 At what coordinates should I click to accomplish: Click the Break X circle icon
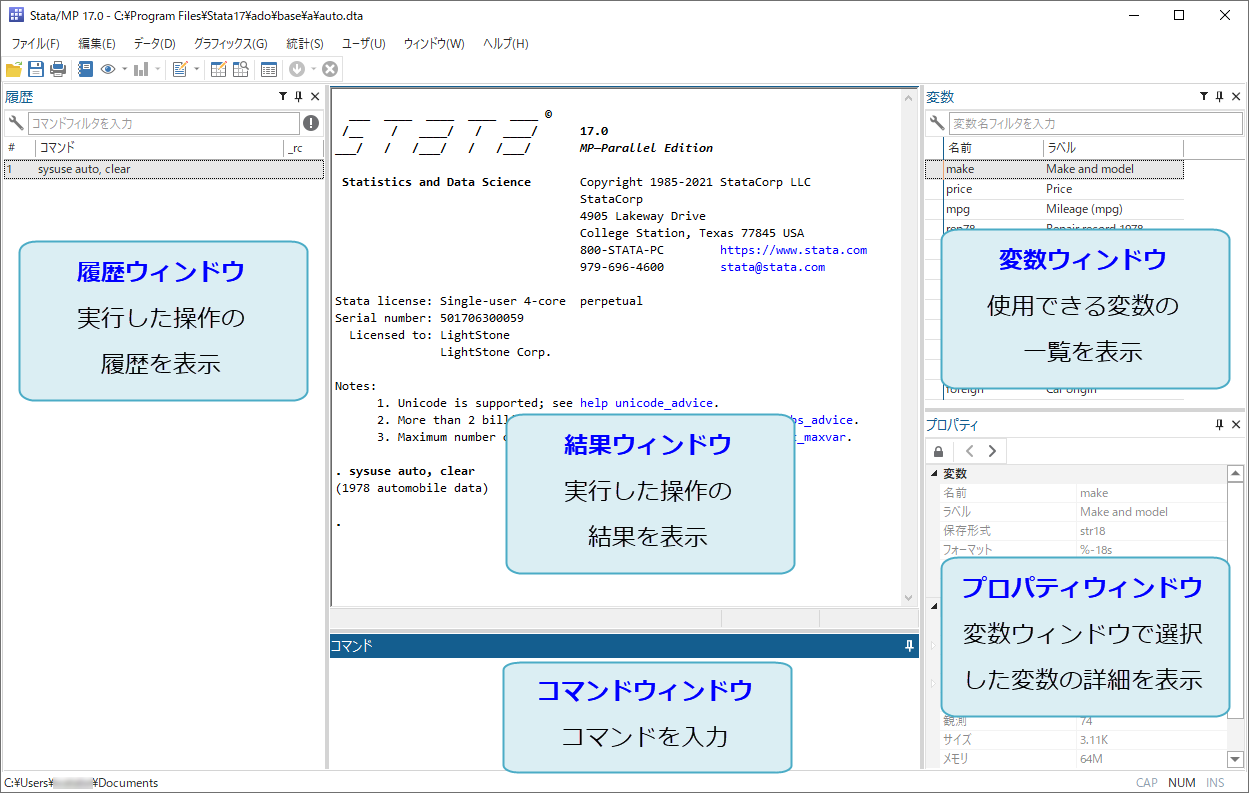(330, 69)
